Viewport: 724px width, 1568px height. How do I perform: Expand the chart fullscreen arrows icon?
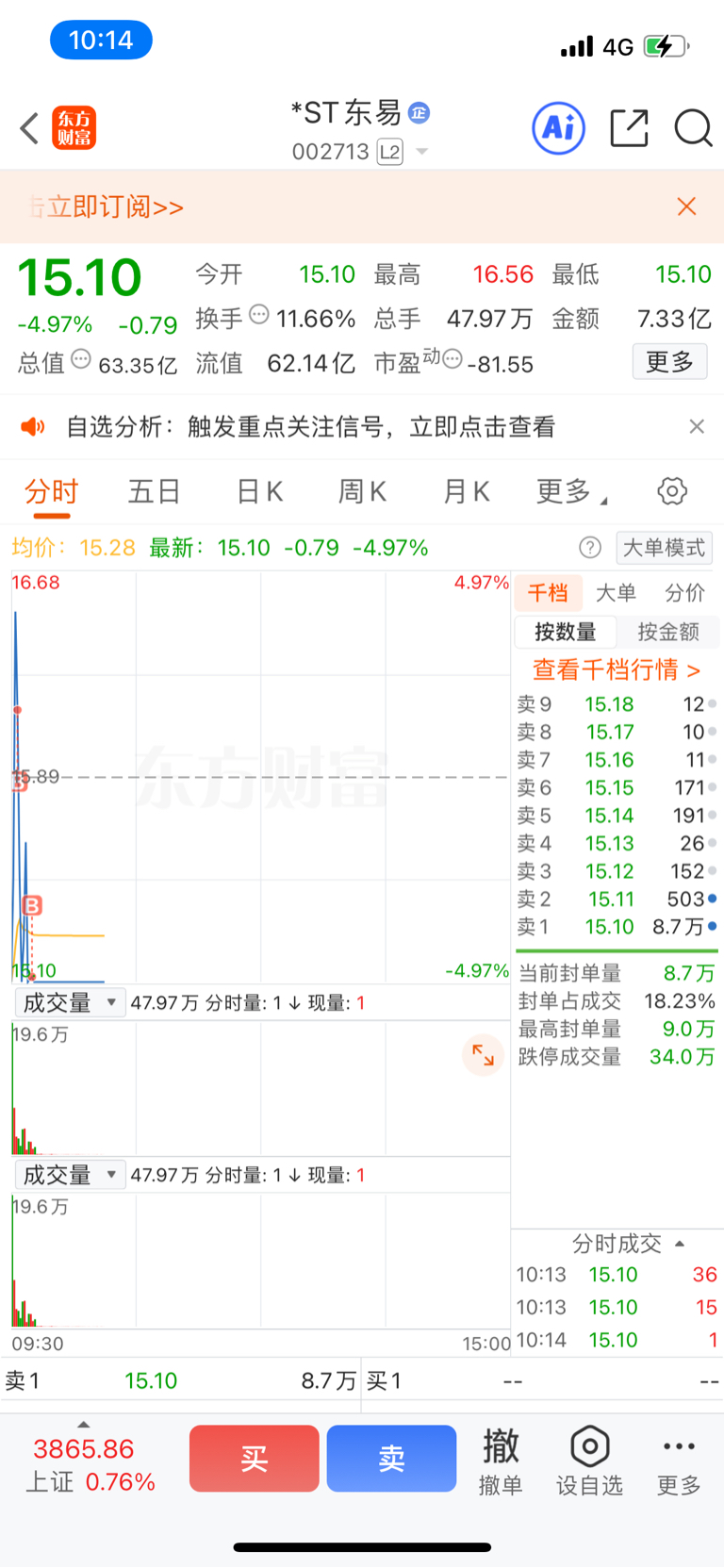pyautogui.click(x=483, y=1055)
